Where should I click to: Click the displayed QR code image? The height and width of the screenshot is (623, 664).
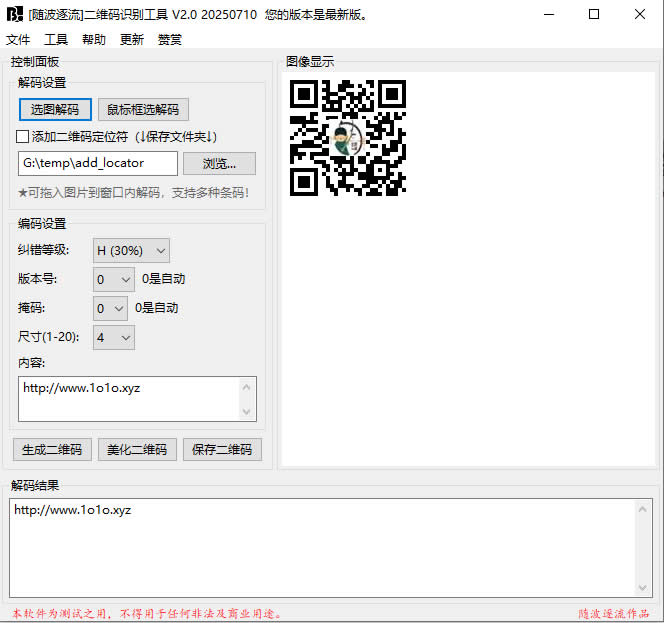[x=348, y=138]
